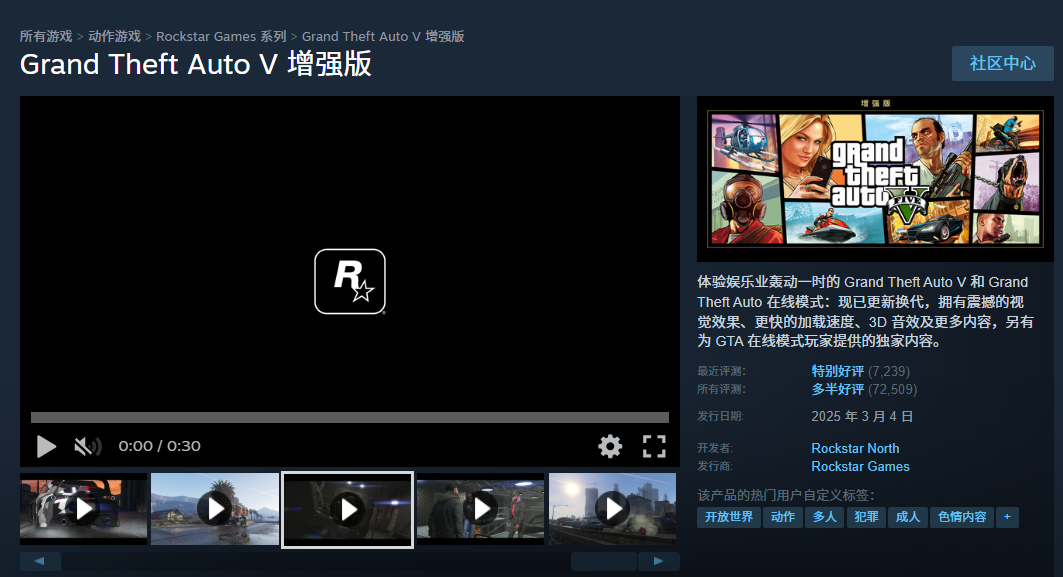The height and width of the screenshot is (577, 1063).
Task: Open the 社区中心 community hub
Action: 1002,63
